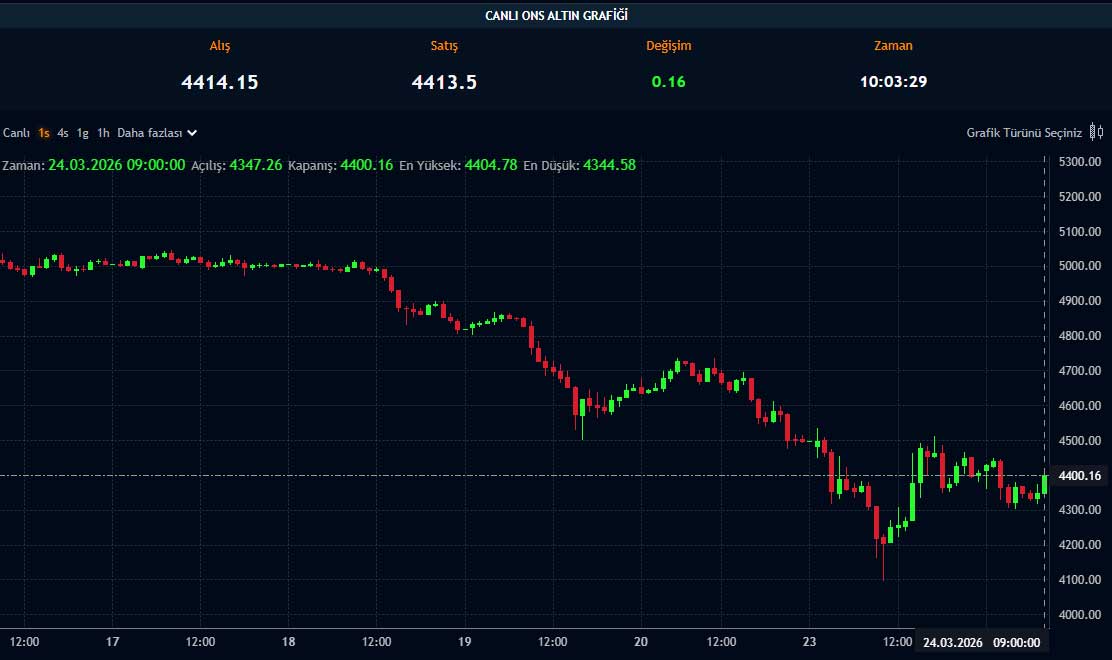Click the Canlı Ons Altın Grafiği title
The height and width of the screenshot is (660, 1112).
click(x=556, y=15)
